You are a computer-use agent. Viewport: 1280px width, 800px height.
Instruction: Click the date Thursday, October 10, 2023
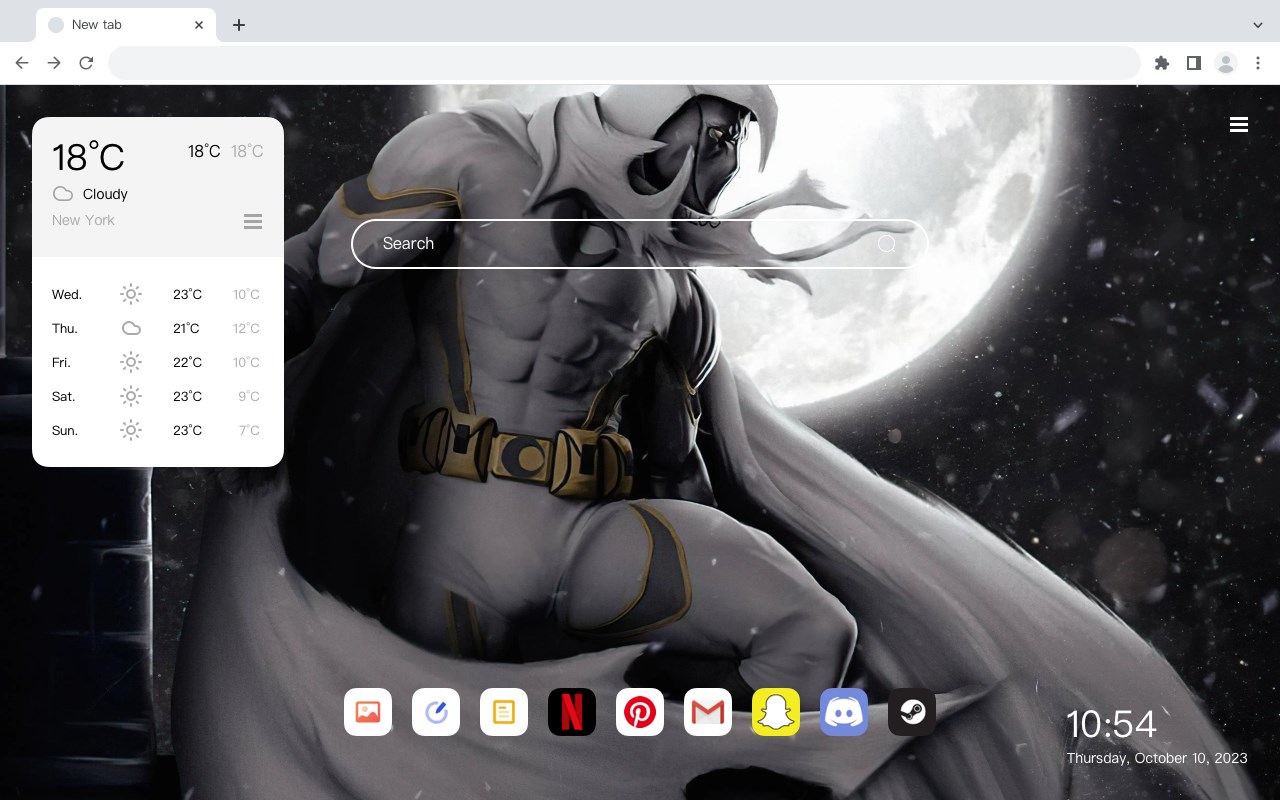pyautogui.click(x=1157, y=758)
